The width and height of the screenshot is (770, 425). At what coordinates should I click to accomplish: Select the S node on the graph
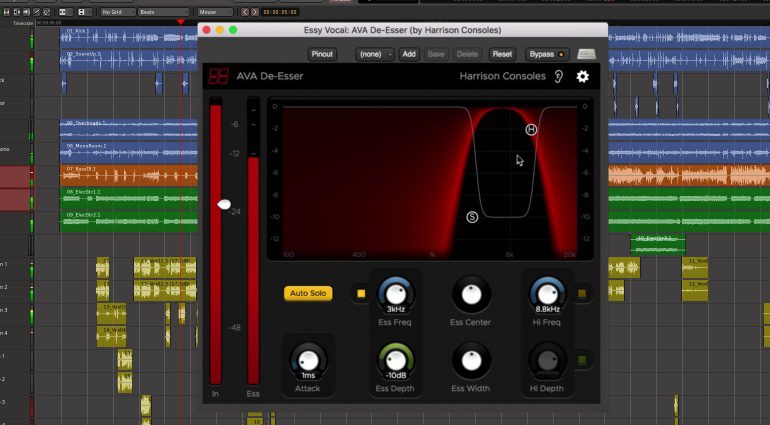tap(472, 216)
